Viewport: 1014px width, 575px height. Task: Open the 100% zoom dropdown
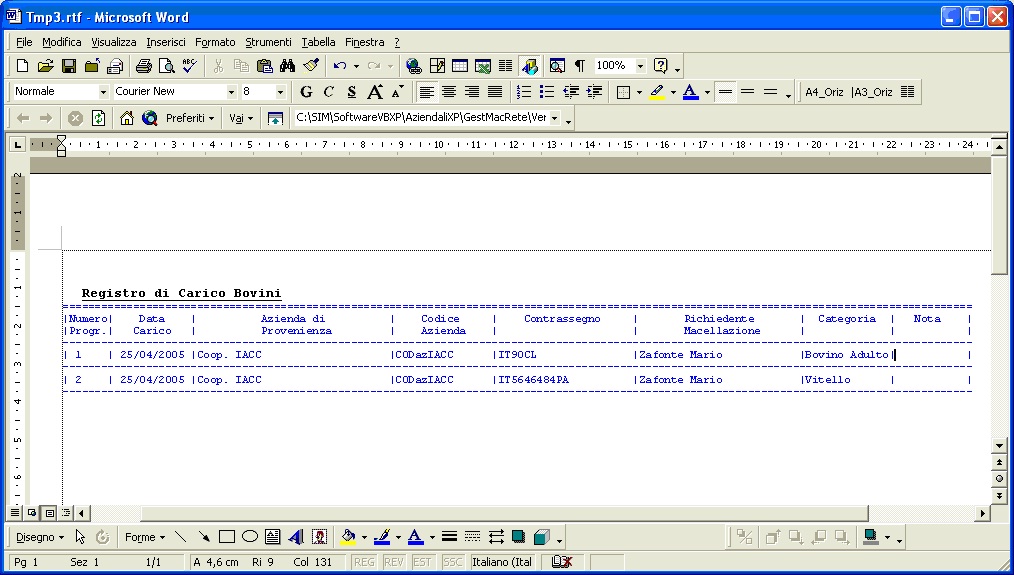click(x=640, y=65)
